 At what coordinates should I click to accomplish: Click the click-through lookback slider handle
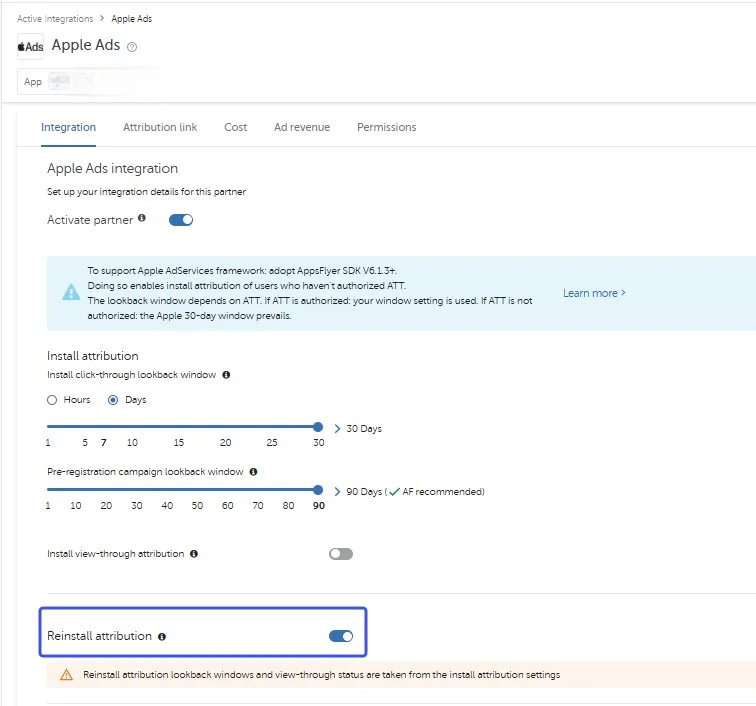click(x=318, y=427)
